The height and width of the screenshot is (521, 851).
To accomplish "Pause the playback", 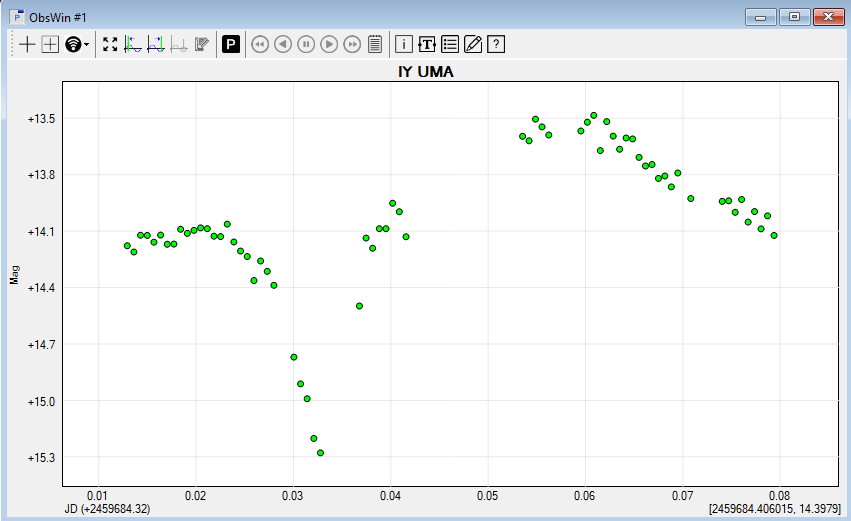I will (x=306, y=44).
